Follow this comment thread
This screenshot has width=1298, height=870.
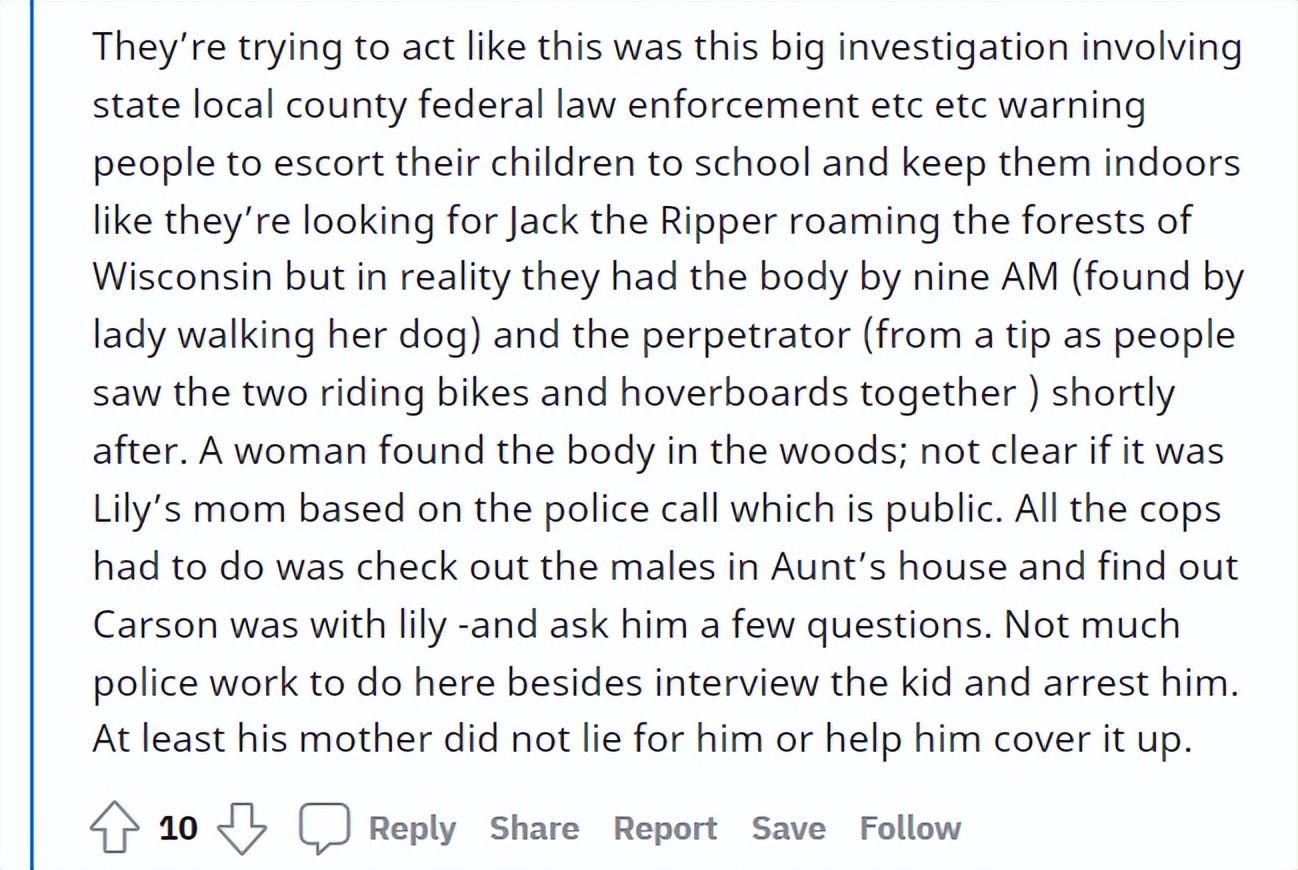point(910,828)
